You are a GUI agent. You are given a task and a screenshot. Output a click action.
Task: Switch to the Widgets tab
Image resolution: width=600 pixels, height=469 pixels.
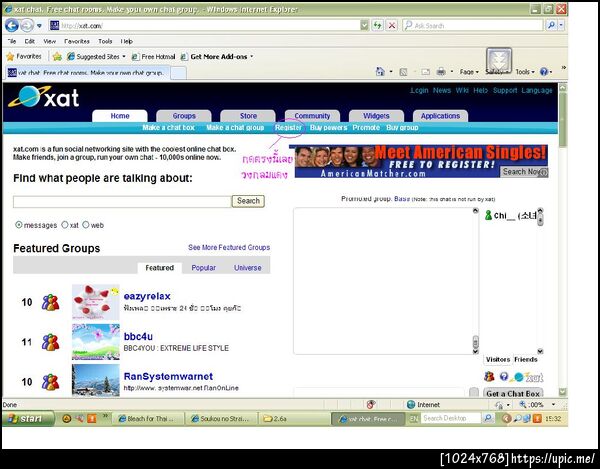pos(376,116)
